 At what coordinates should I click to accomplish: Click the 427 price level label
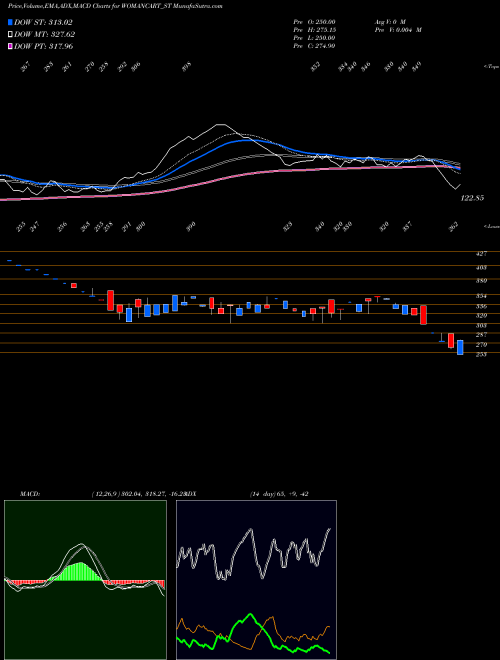point(481,254)
